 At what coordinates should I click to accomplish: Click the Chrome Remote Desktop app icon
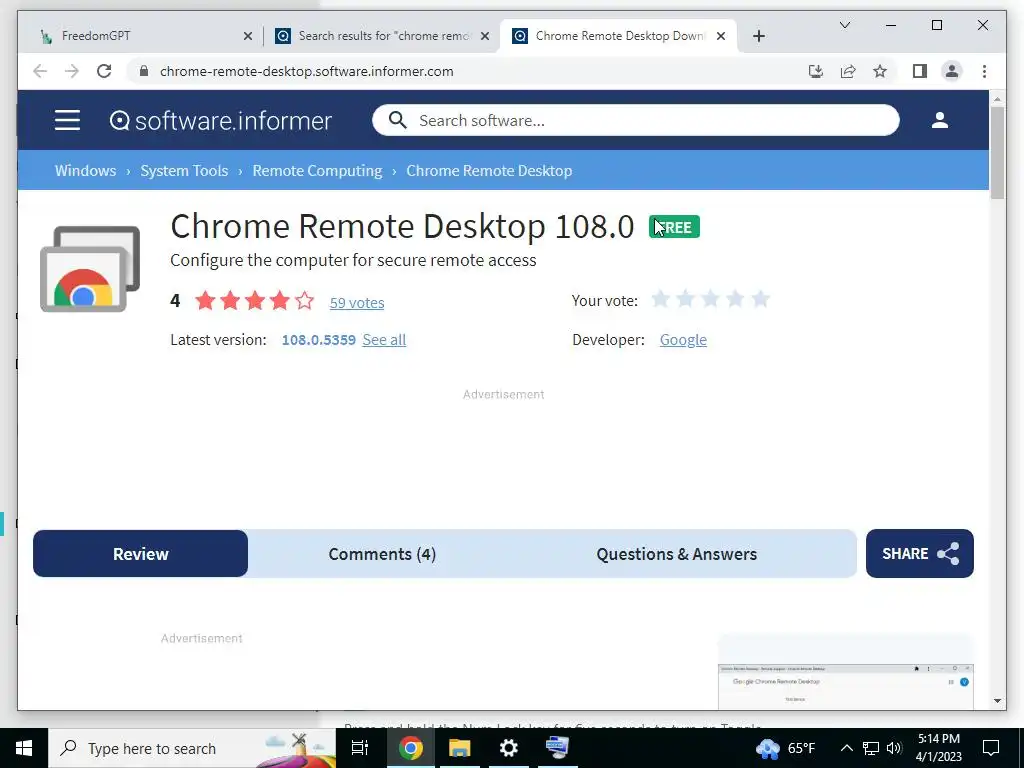pos(90,268)
